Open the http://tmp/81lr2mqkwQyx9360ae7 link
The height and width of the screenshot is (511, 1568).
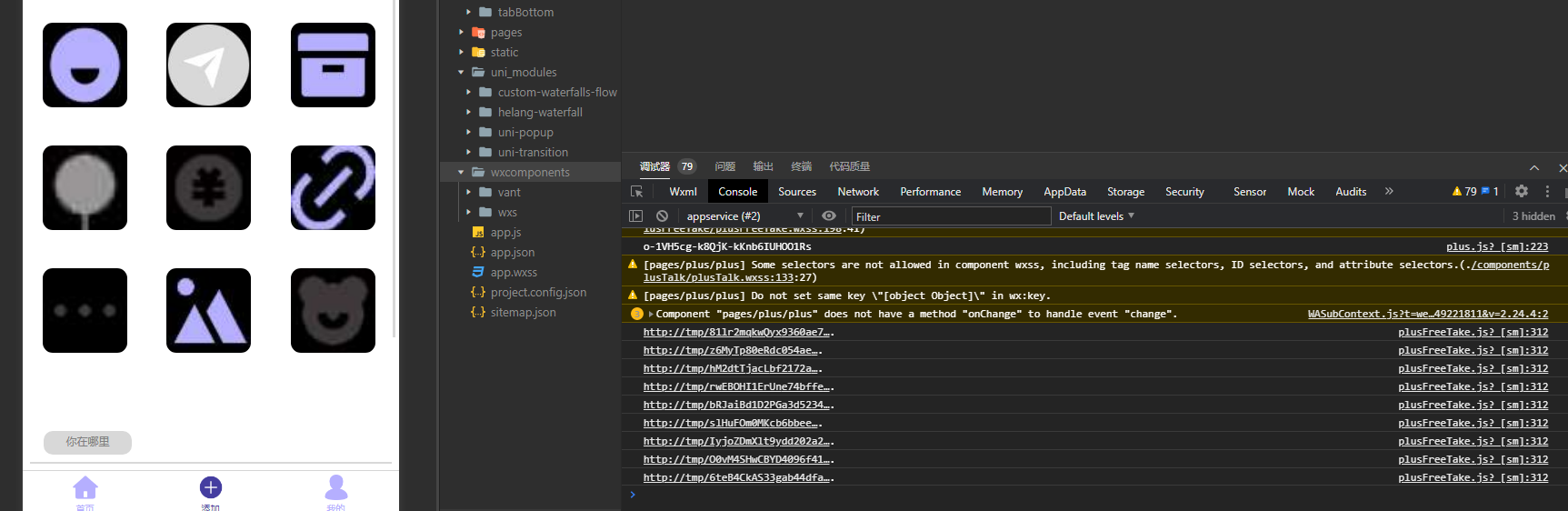click(738, 332)
